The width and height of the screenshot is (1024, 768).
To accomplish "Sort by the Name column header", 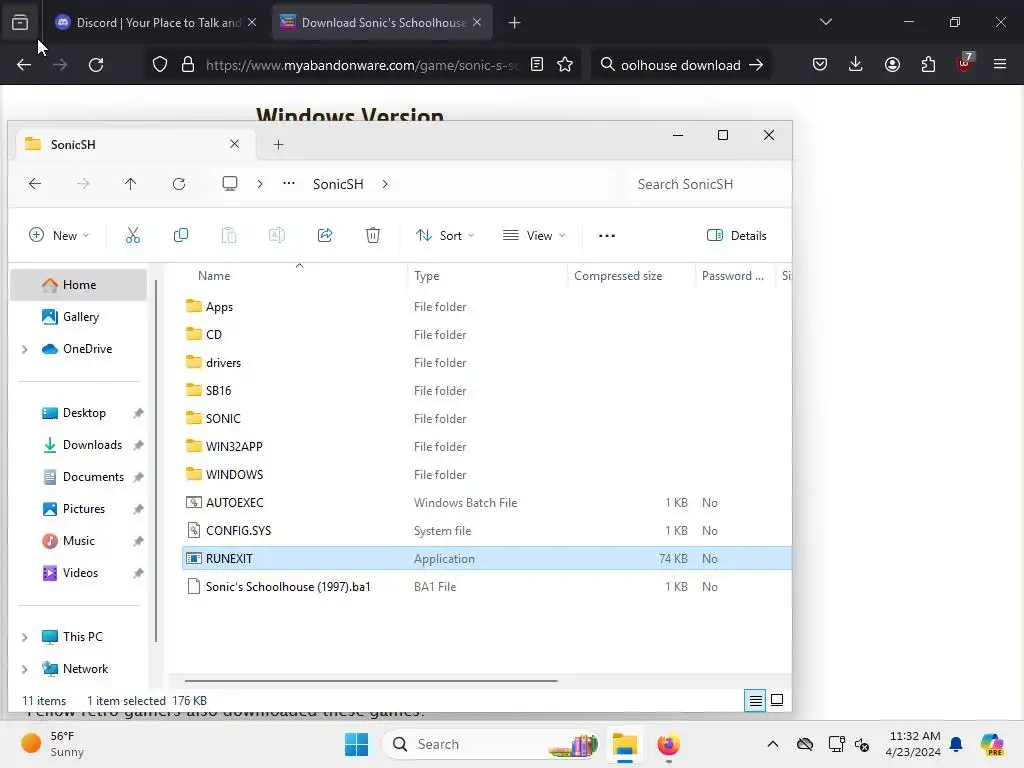I will [x=214, y=276].
